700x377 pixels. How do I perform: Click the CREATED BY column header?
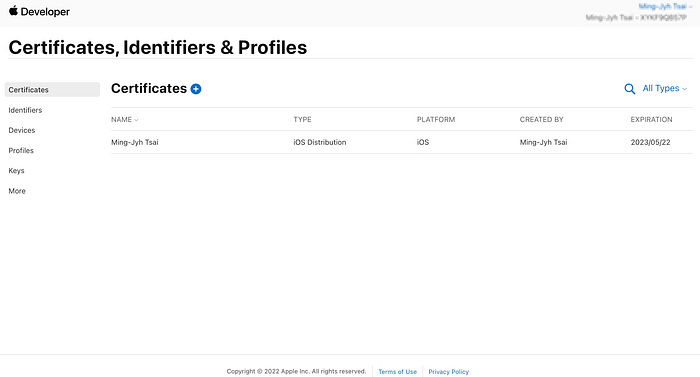pos(542,119)
